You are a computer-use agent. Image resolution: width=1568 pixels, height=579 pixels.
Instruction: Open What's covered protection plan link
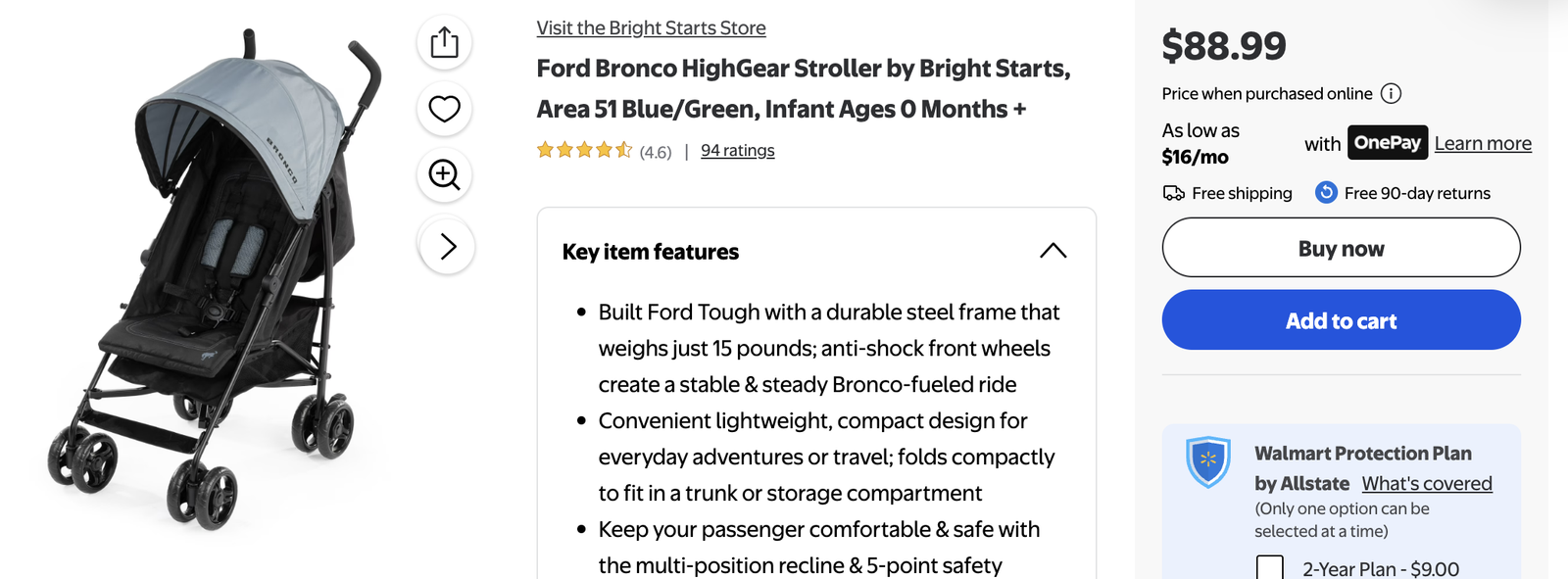(x=1427, y=484)
